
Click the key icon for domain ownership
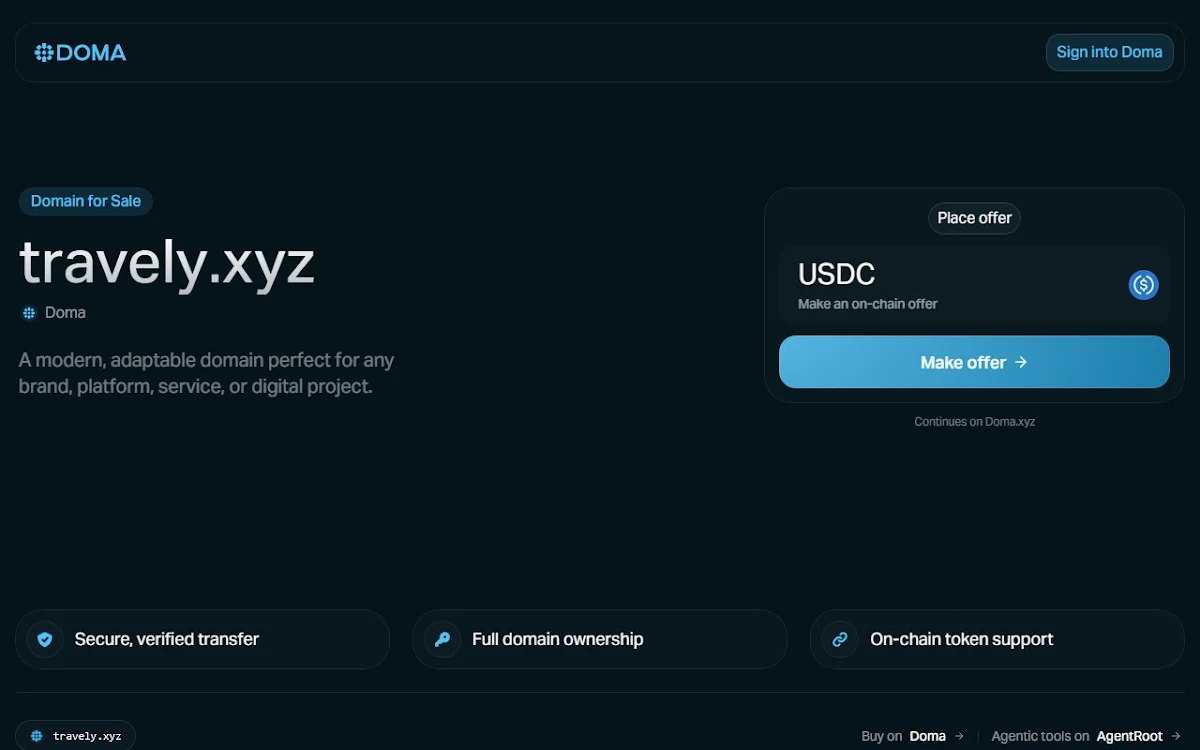[x=442, y=639]
